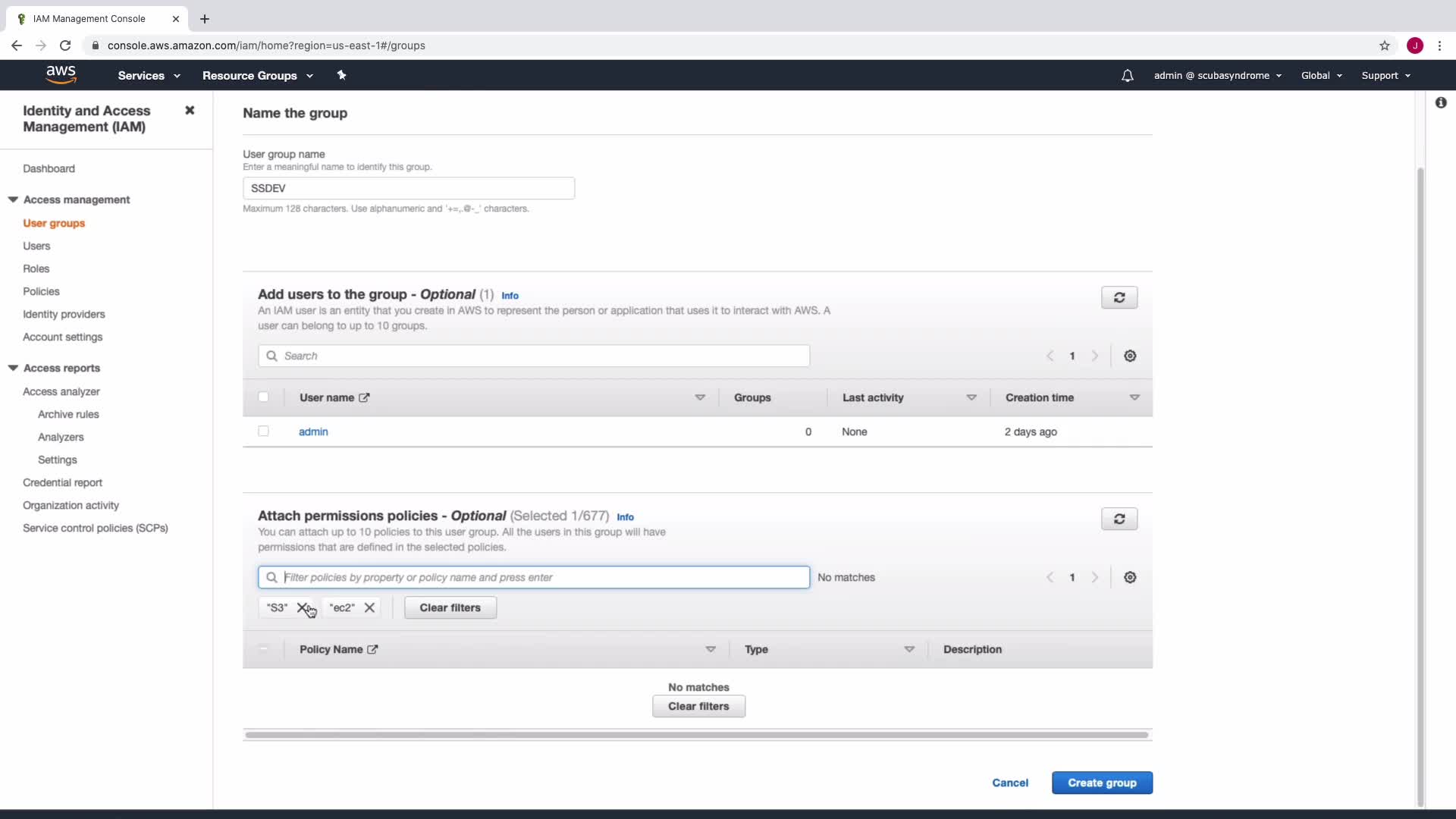Viewport: 1456px width, 819px height.
Task: Close the IAM navigation sidebar
Action: (190, 111)
